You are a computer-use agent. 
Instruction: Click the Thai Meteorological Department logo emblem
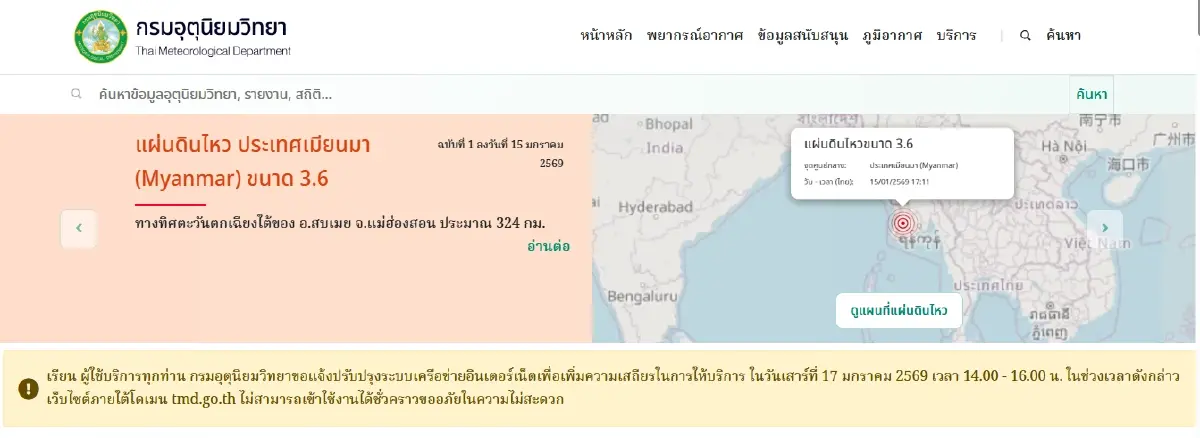pos(101,36)
